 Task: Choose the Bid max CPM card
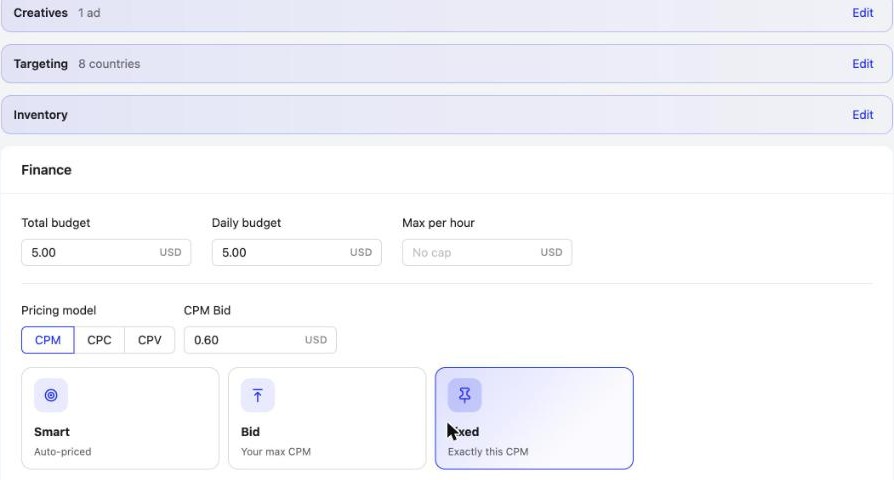tap(327, 418)
